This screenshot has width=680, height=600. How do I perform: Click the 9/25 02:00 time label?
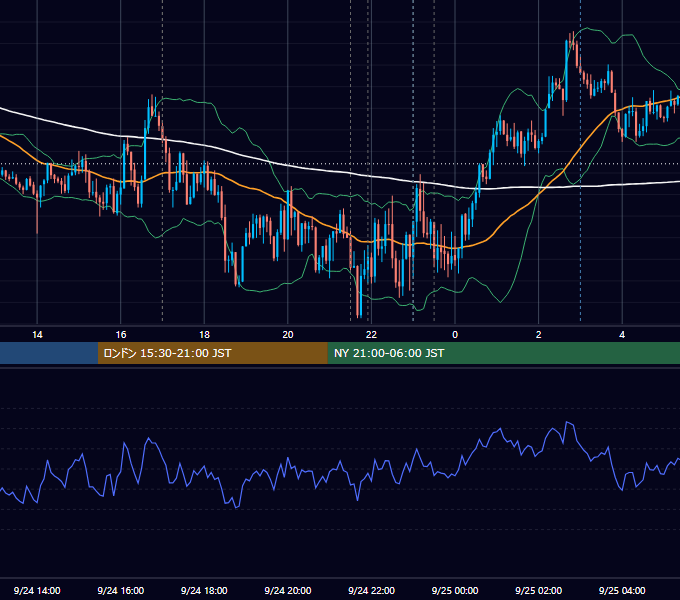pos(538,590)
